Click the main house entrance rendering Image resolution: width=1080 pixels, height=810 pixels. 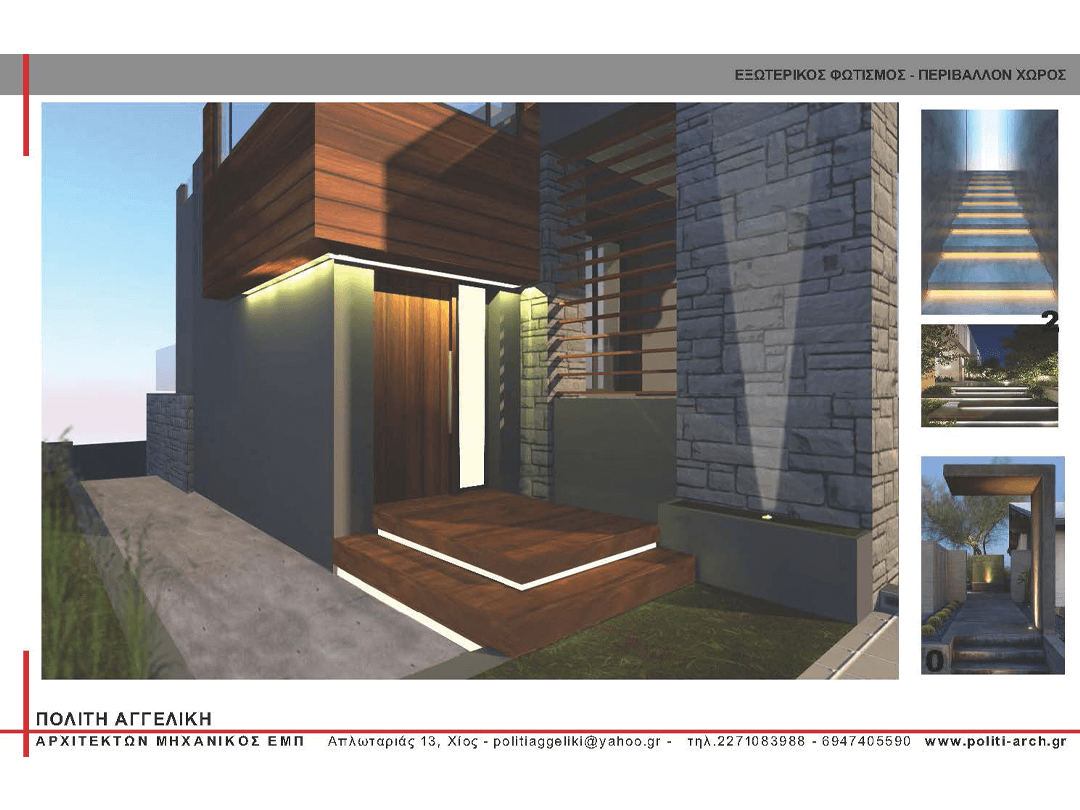(x=470, y=391)
